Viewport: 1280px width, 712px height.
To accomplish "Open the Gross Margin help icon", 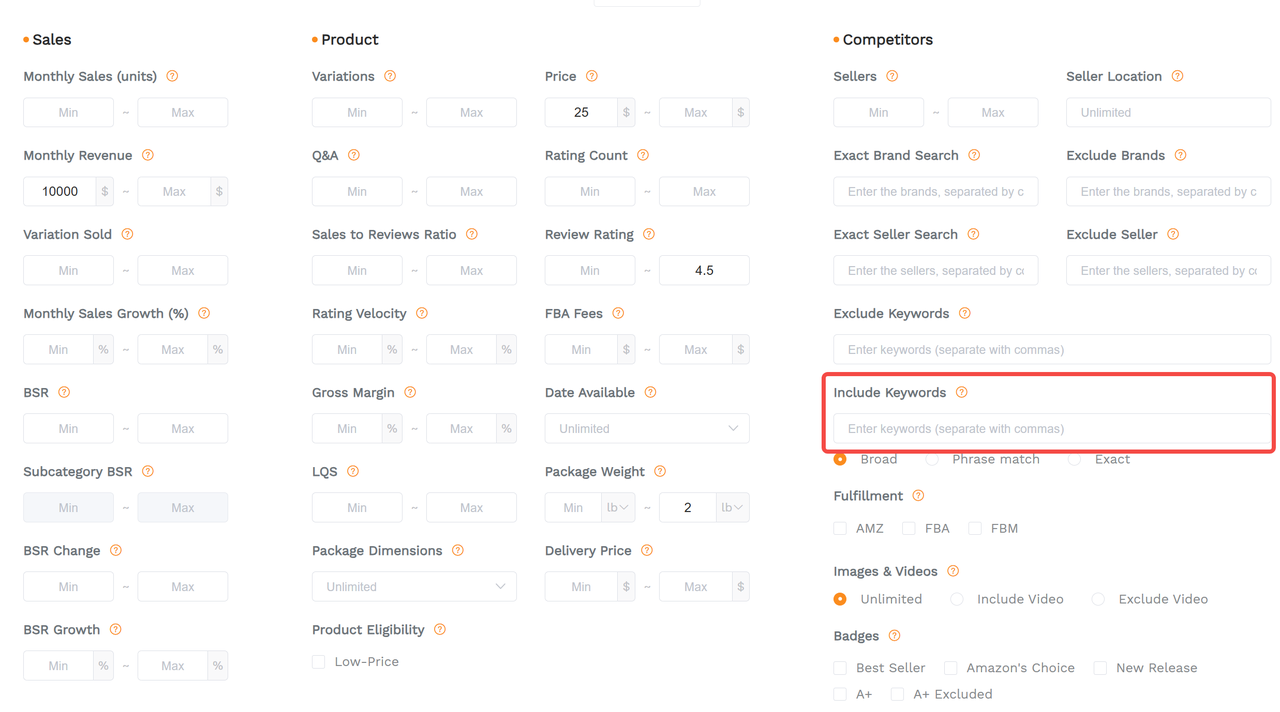I will tap(409, 392).
